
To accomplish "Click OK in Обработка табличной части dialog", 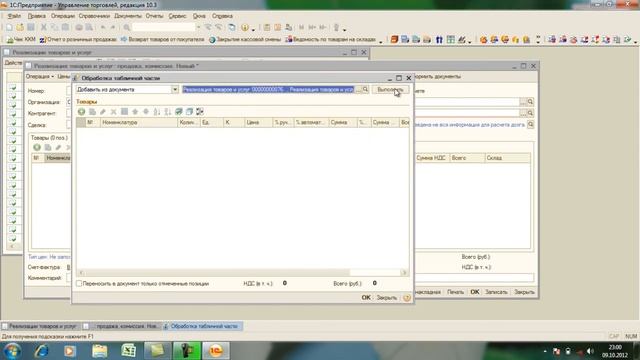I will 366,298.
